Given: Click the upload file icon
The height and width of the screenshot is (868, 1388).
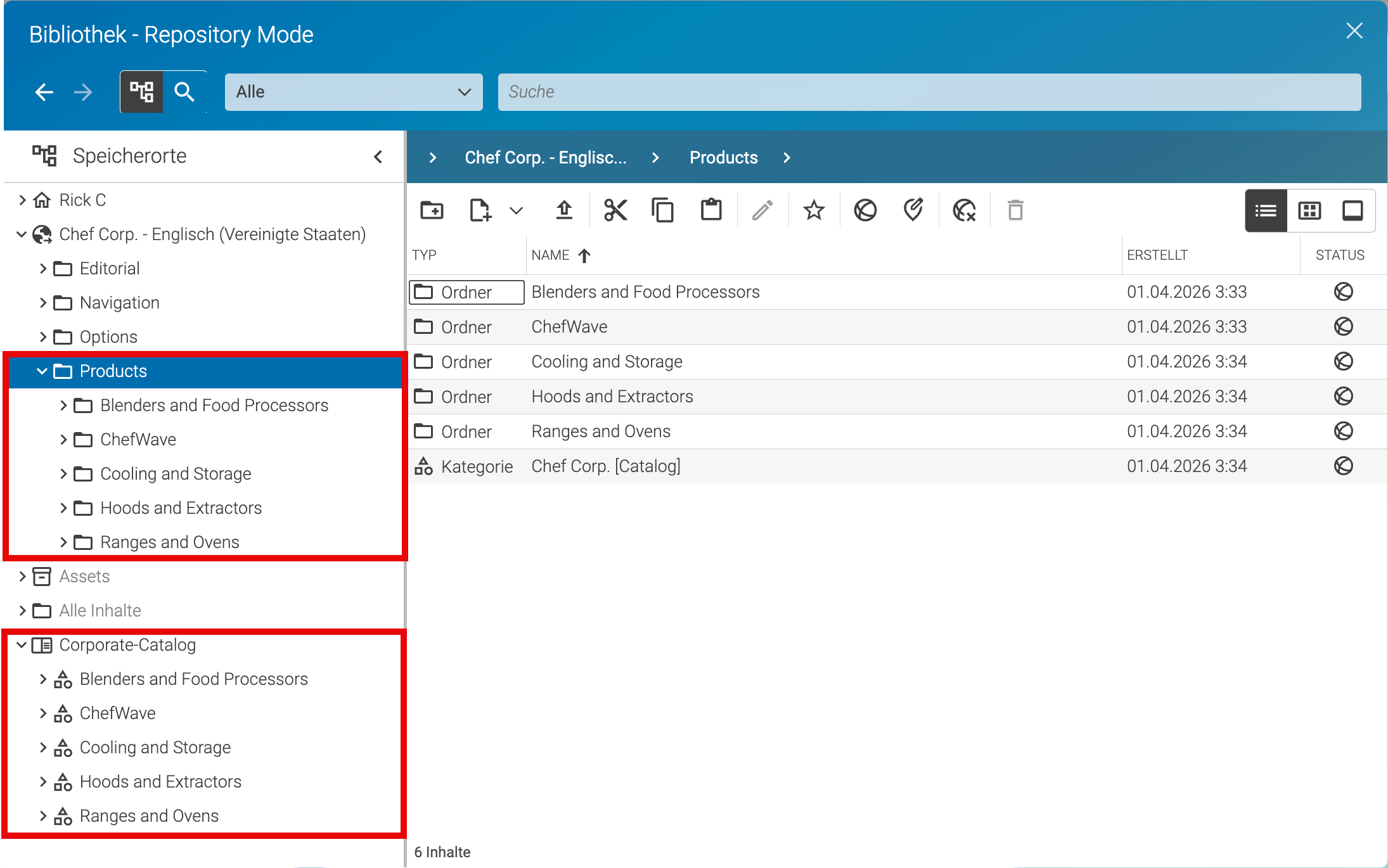Looking at the screenshot, I should click(x=564, y=210).
